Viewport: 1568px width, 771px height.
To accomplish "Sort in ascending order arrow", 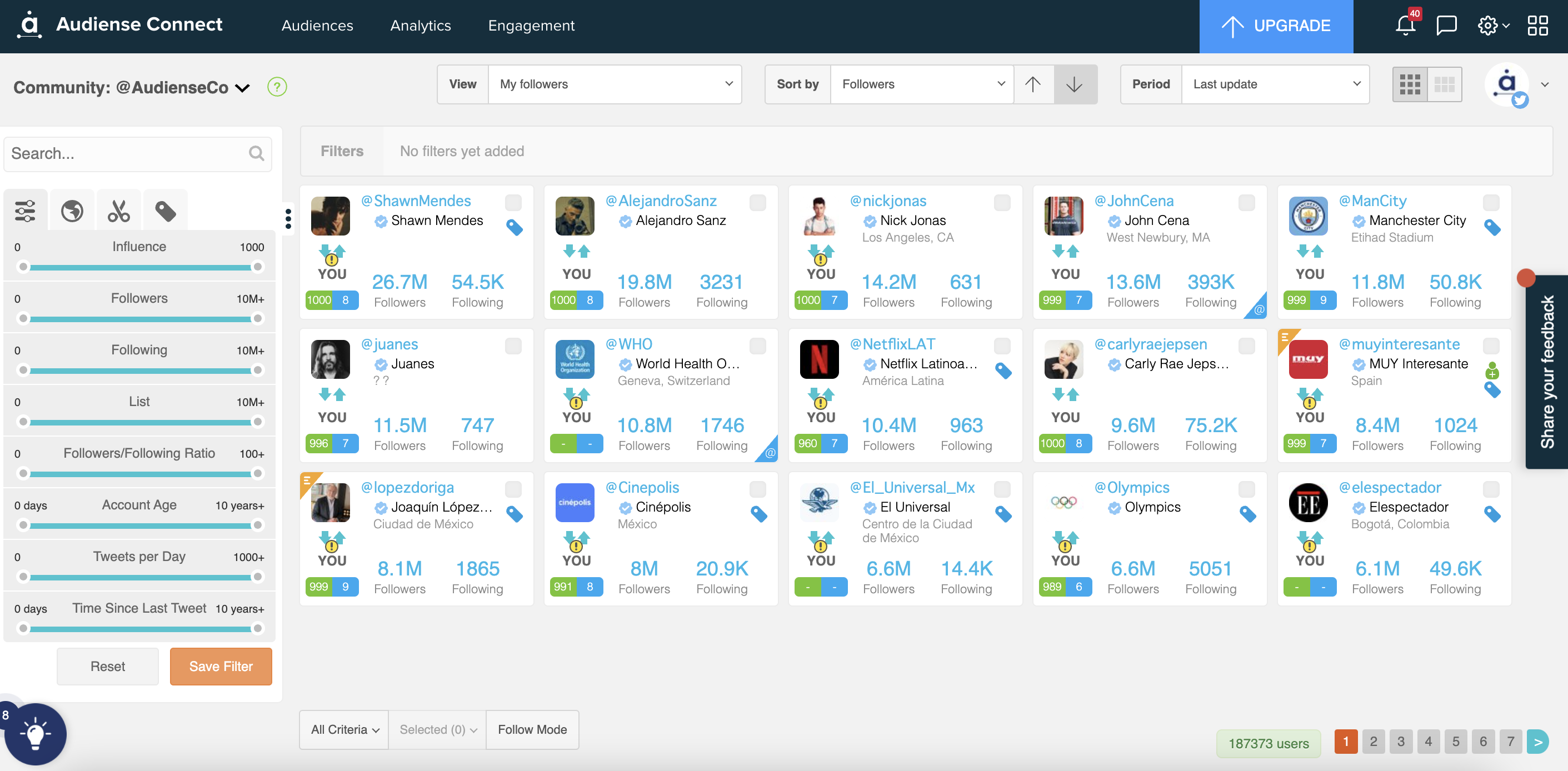I will tap(1033, 84).
